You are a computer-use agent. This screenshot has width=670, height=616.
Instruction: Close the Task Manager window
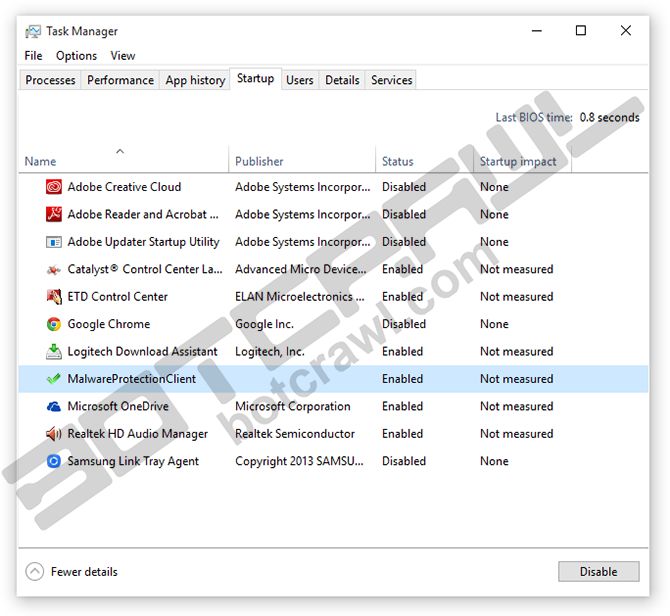626,31
